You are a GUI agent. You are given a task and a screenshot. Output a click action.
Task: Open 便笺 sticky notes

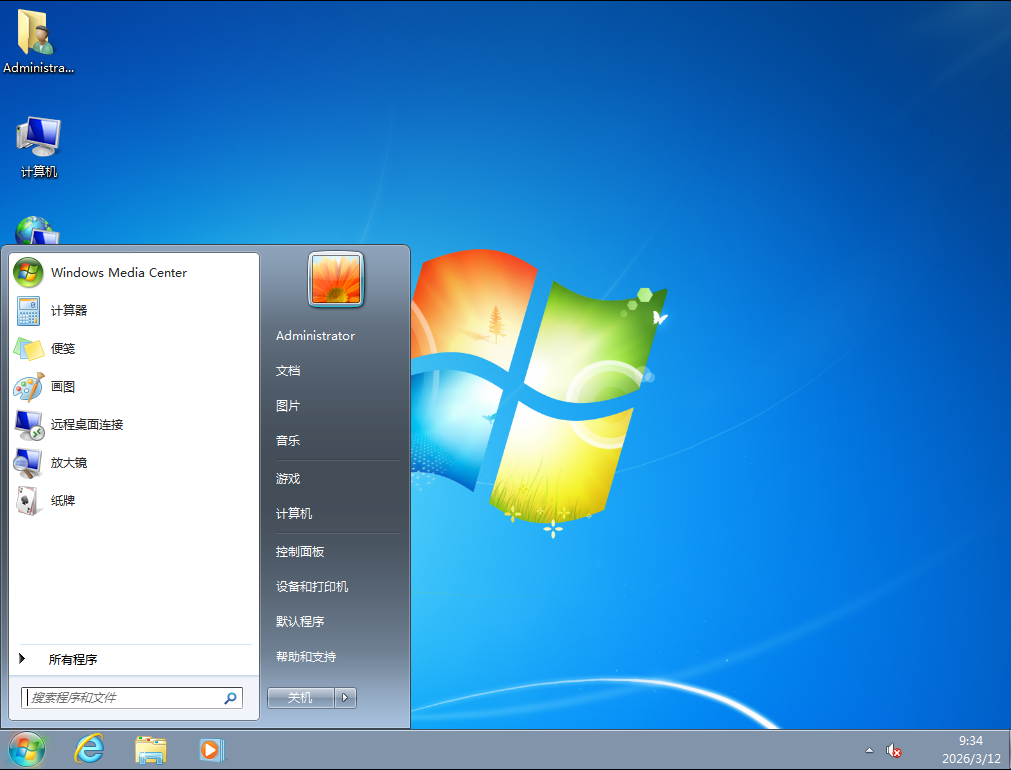pyautogui.click(x=62, y=348)
